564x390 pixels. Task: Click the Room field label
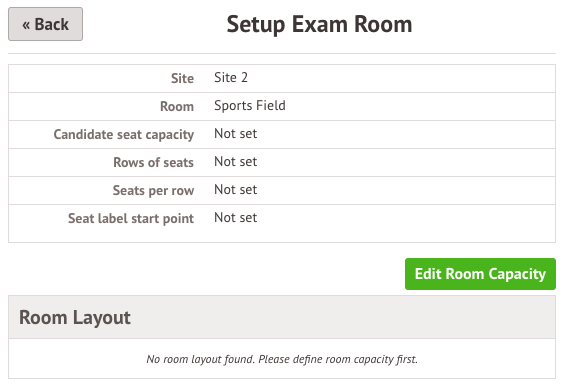[177, 106]
